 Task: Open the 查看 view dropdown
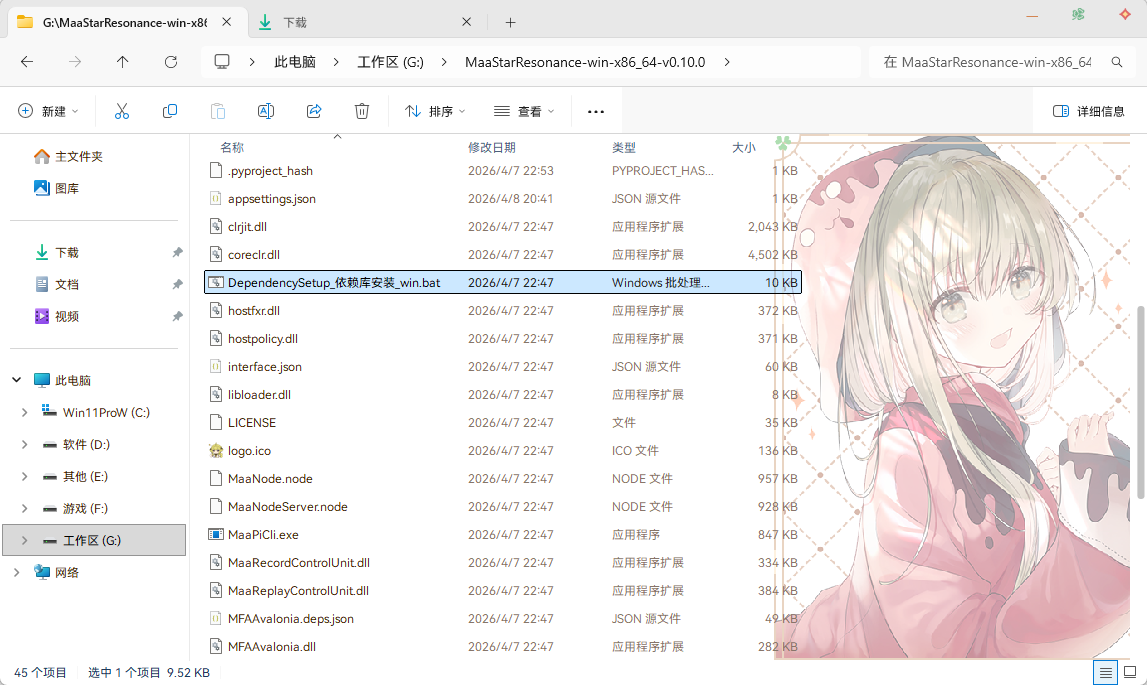point(524,111)
